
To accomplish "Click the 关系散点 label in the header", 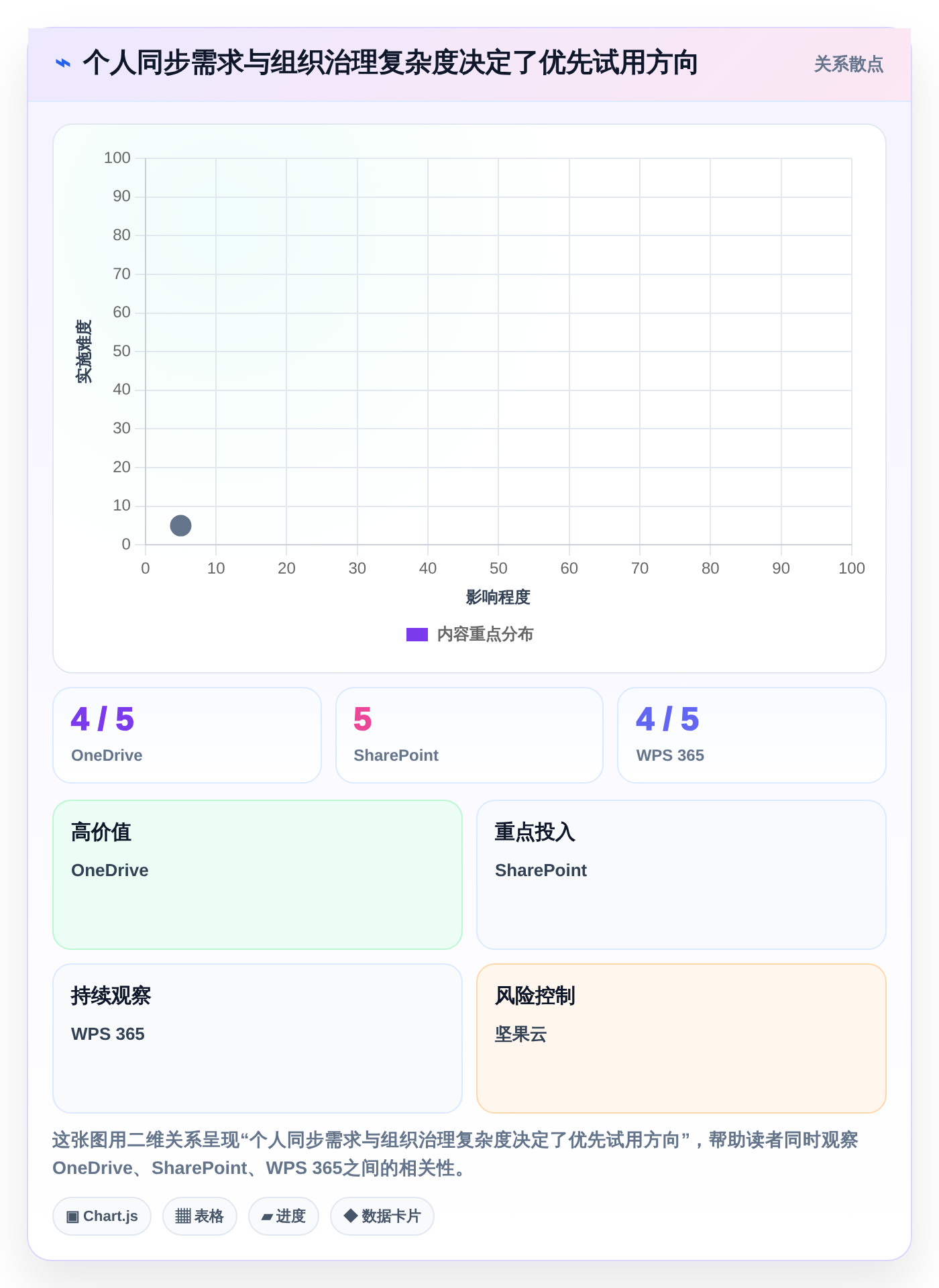I will pos(848,64).
